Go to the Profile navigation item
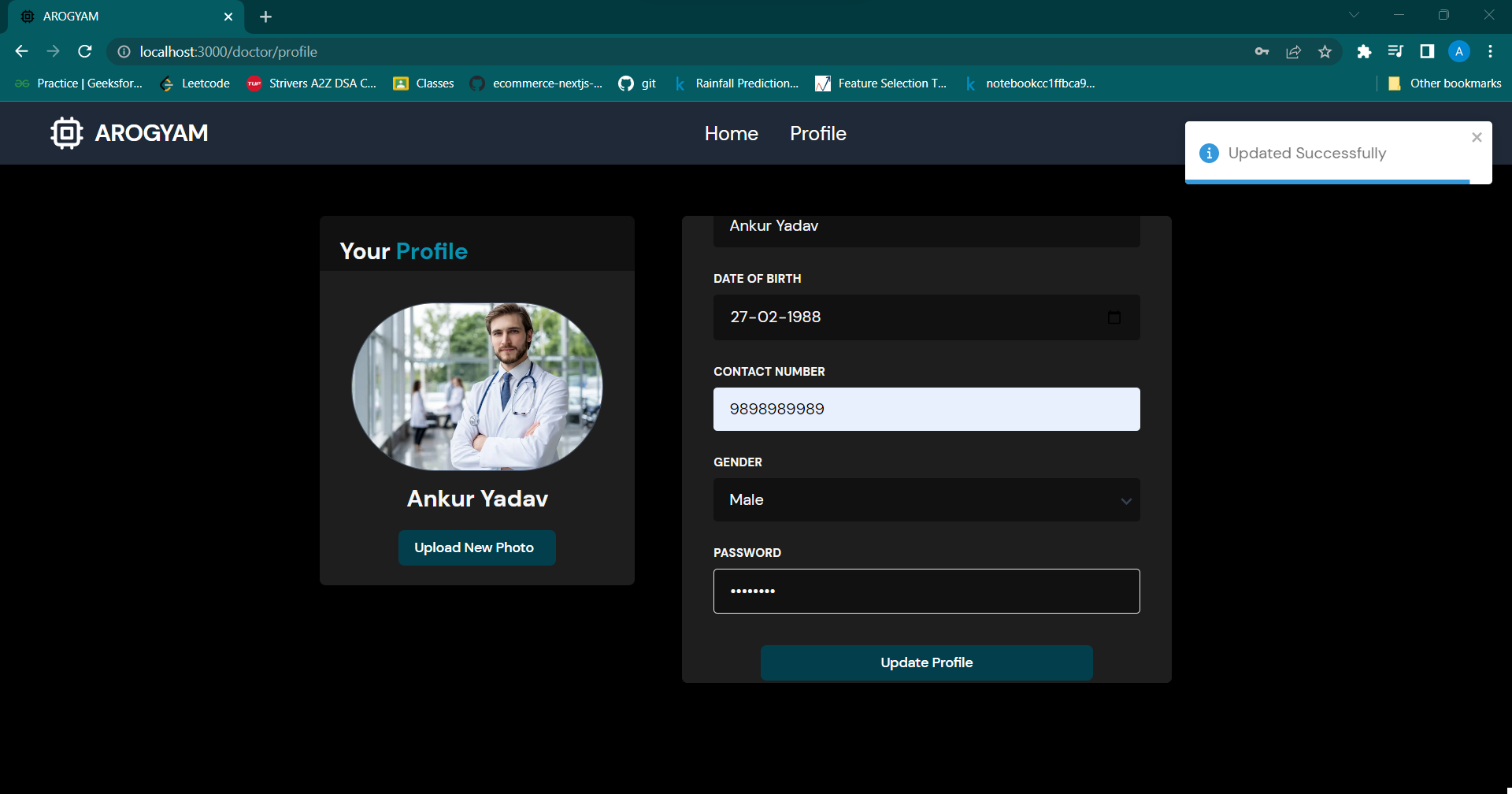 click(817, 133)
